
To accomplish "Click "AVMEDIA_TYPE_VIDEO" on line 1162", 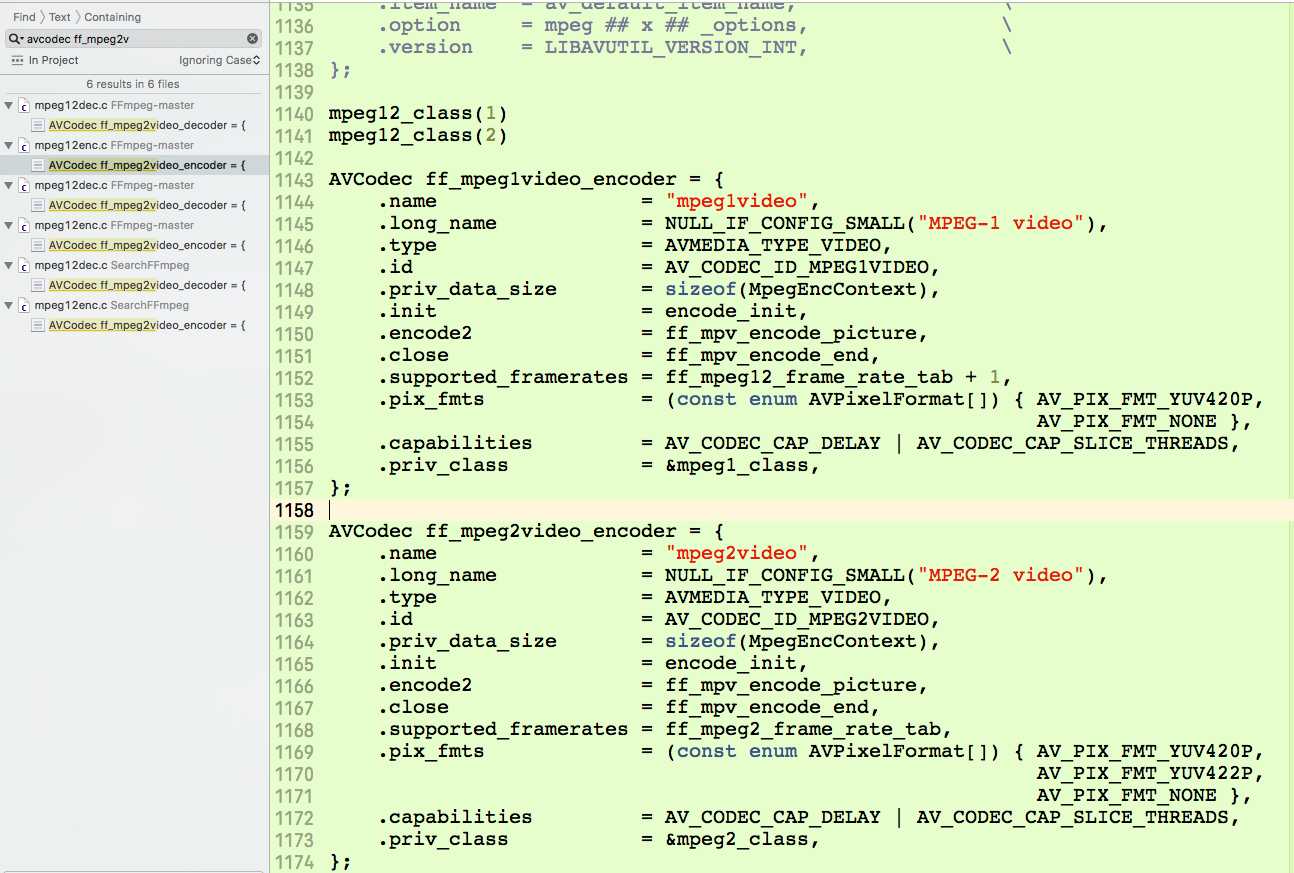I will [773, 598].
